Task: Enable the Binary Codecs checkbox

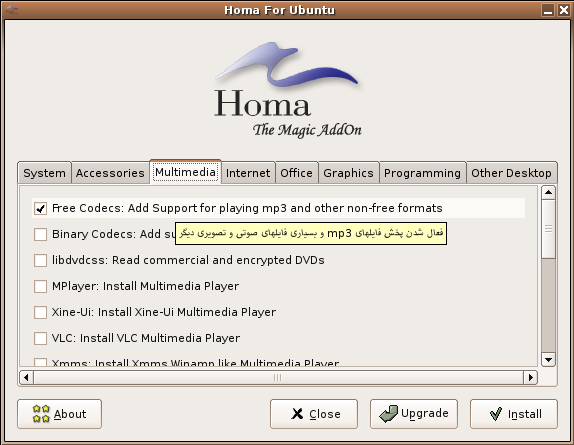Action: point(40,234)
